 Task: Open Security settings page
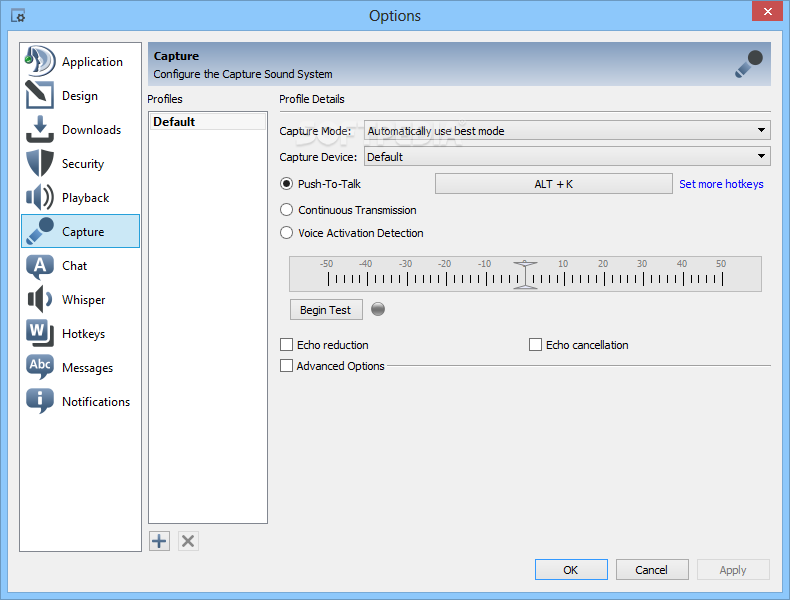coord(83,164)
